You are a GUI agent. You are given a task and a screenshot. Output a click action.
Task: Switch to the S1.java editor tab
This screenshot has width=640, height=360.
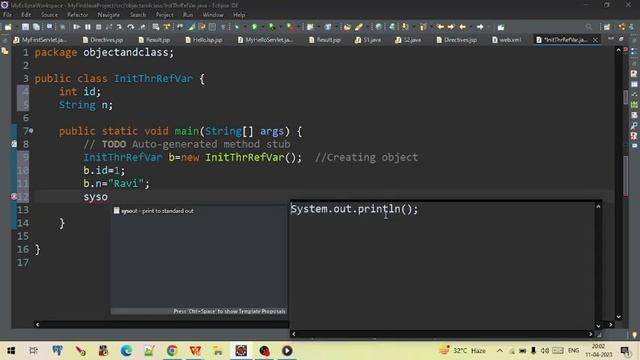[368, 40]
